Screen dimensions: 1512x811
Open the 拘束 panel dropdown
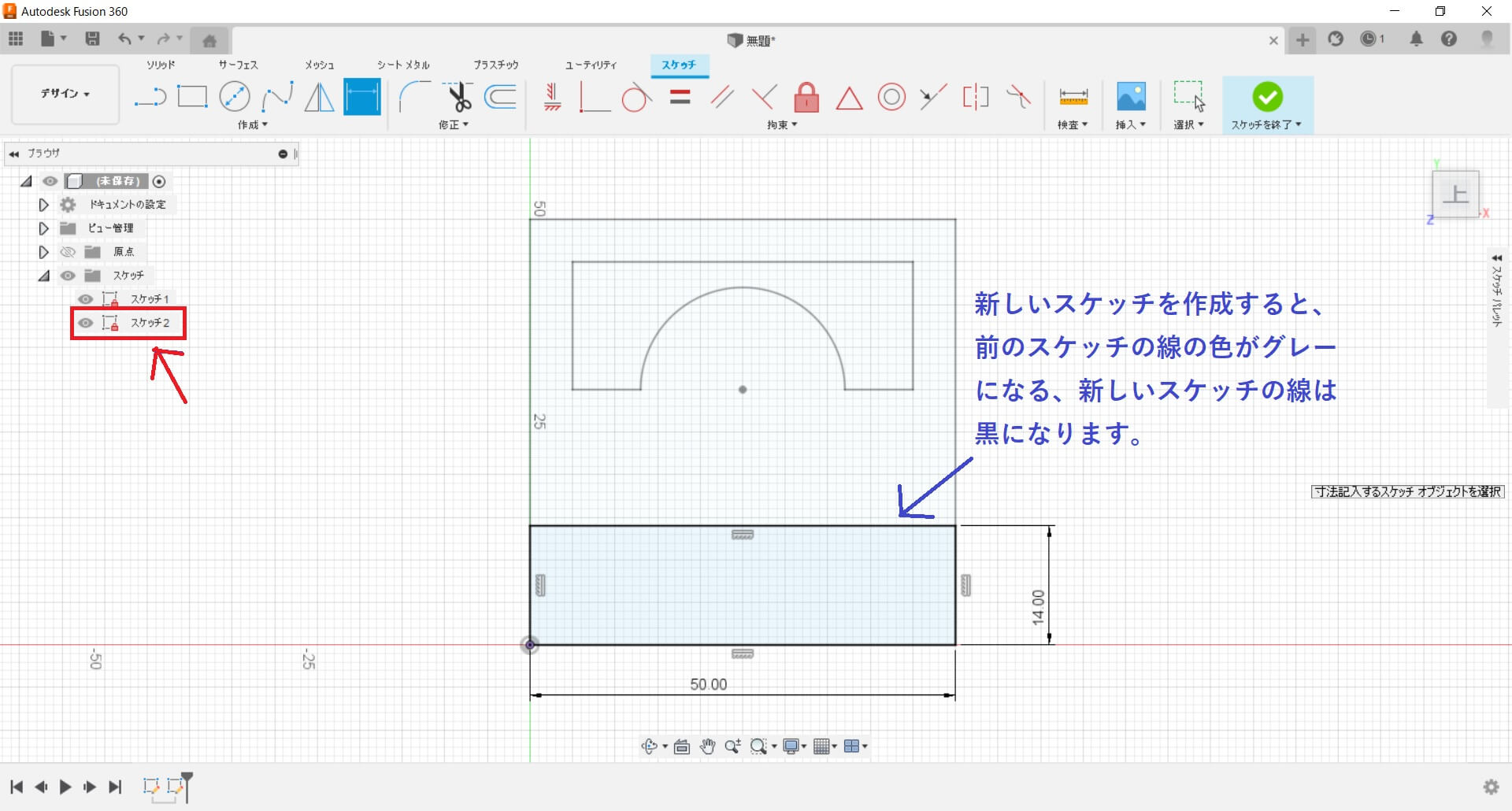pos(782,124)
